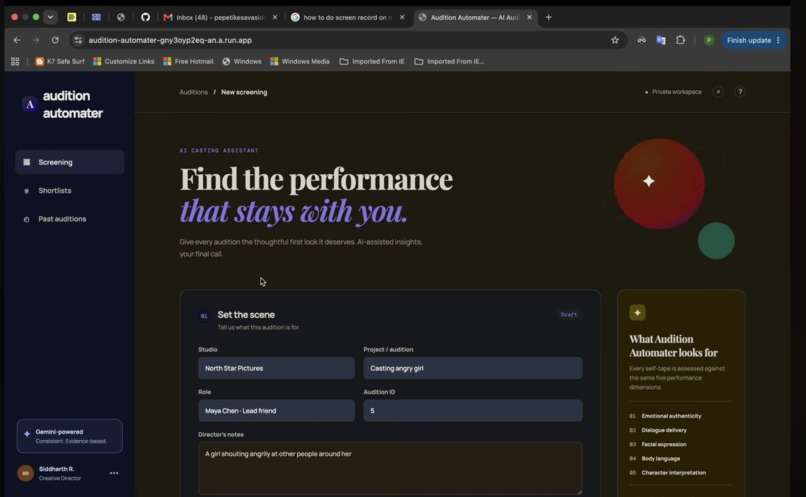The height and width of the screenshot is (497, 806).
Task: Reload the page with the refresh icon
Action: 55,40
